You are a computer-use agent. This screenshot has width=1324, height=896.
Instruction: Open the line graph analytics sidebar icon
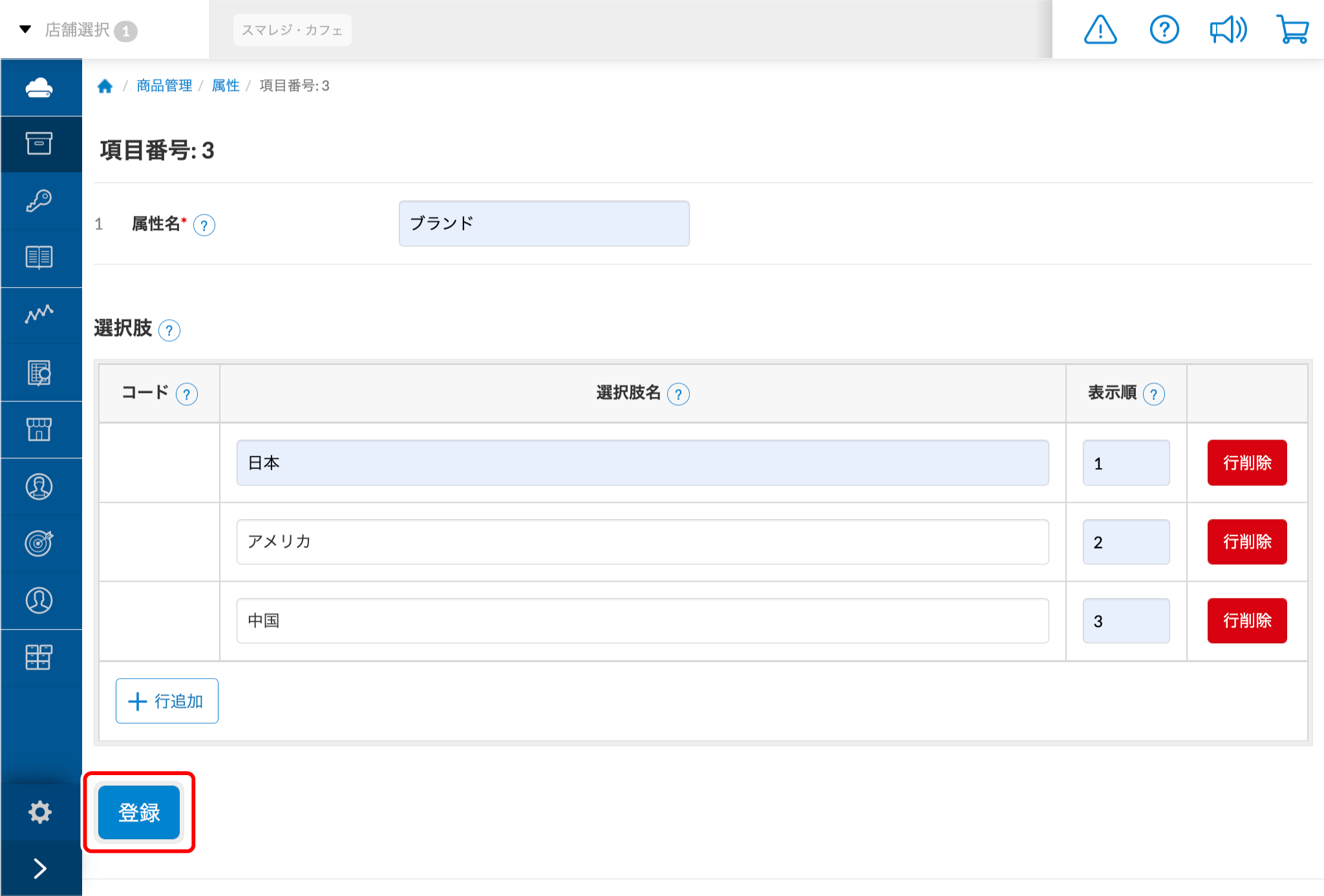[x=39, y=315]
